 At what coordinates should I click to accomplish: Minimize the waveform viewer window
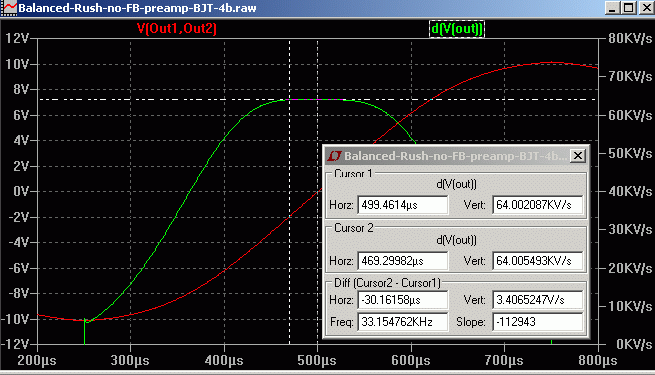pyautogui.click(x=612, y=8)
